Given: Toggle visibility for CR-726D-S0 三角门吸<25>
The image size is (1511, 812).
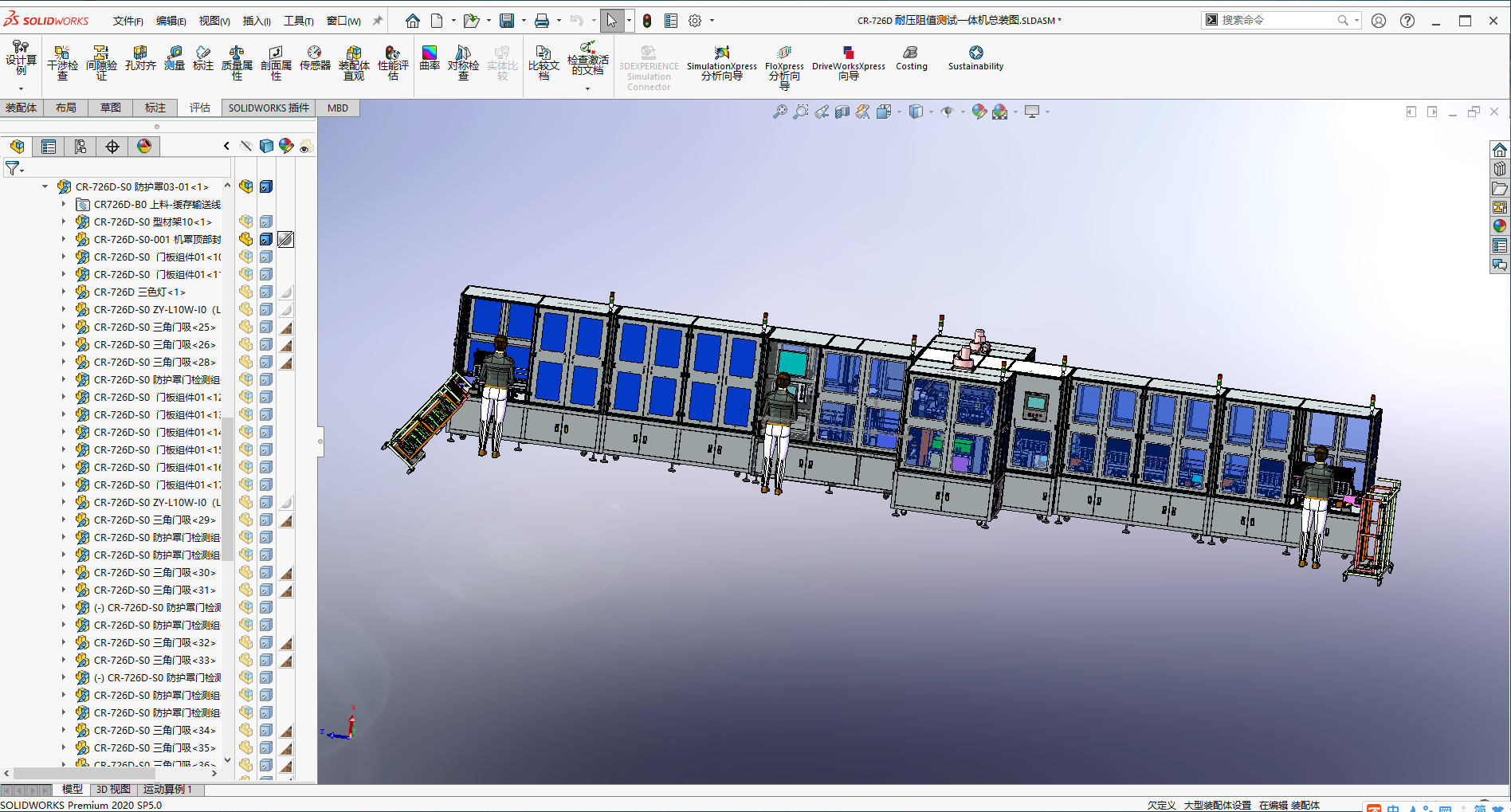Looking at the screenshot, I should [x=246, y=327].
